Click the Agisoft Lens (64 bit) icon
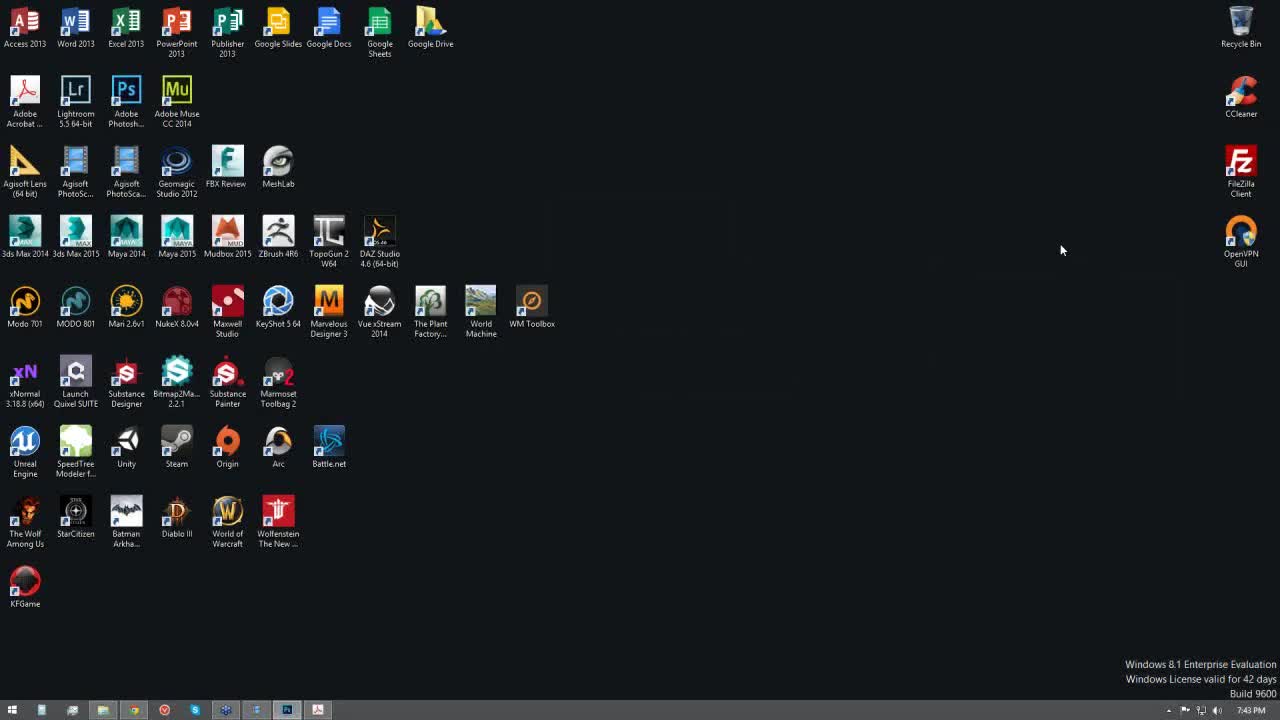Viewport: 1280px width, 720px height. [25, 172]
